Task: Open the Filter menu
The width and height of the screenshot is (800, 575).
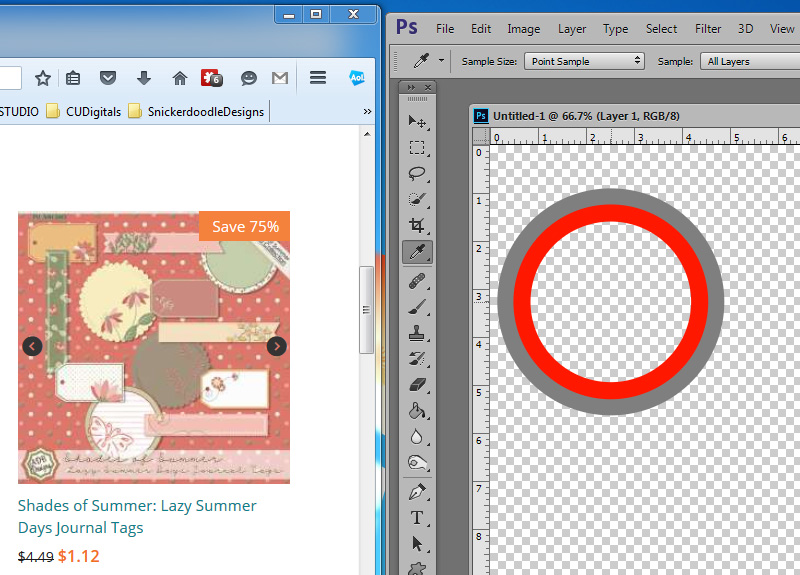Action: (x=708, y=29)
